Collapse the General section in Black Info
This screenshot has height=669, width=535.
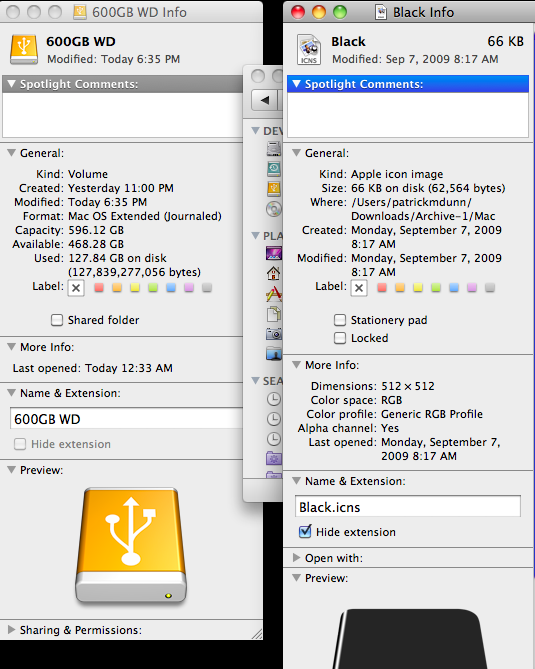(297, 153)
